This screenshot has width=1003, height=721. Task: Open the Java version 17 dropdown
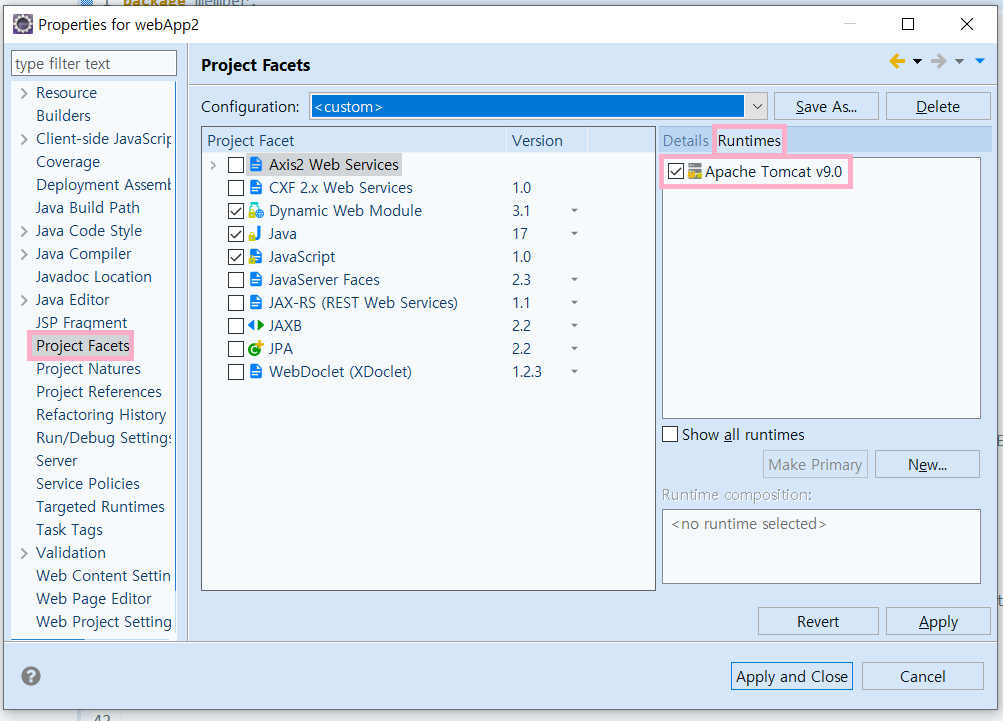574,234
